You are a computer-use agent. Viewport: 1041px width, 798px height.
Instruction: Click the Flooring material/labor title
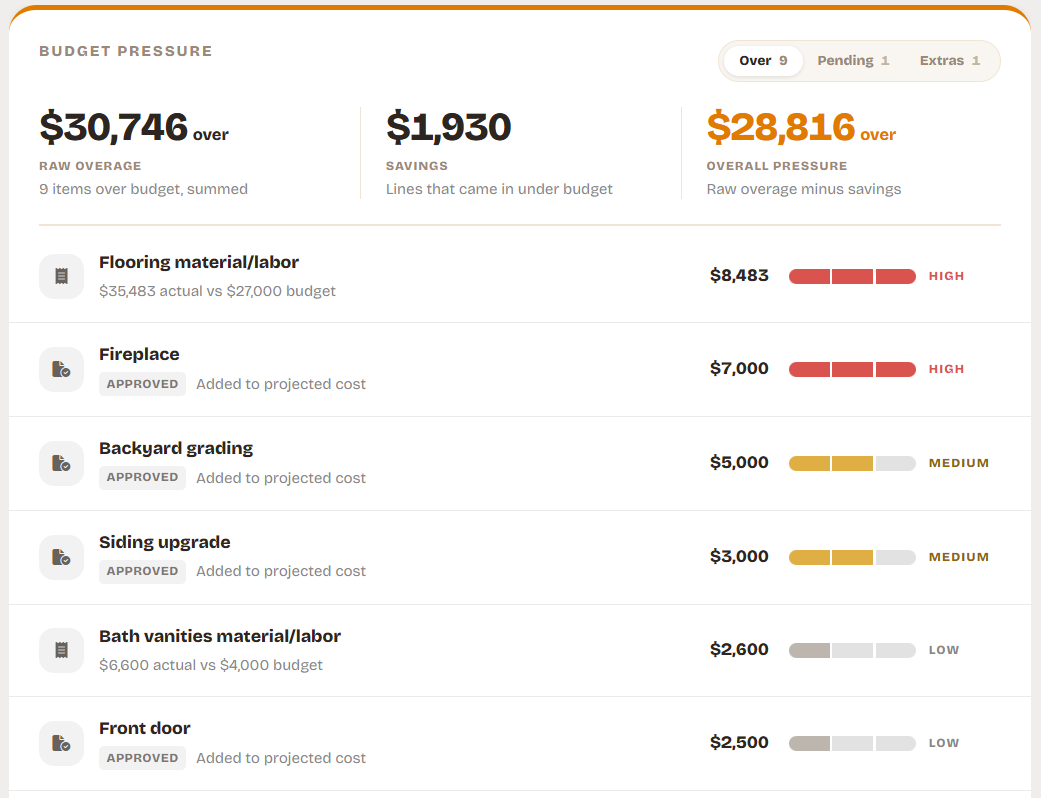click(x=199, y=262)
